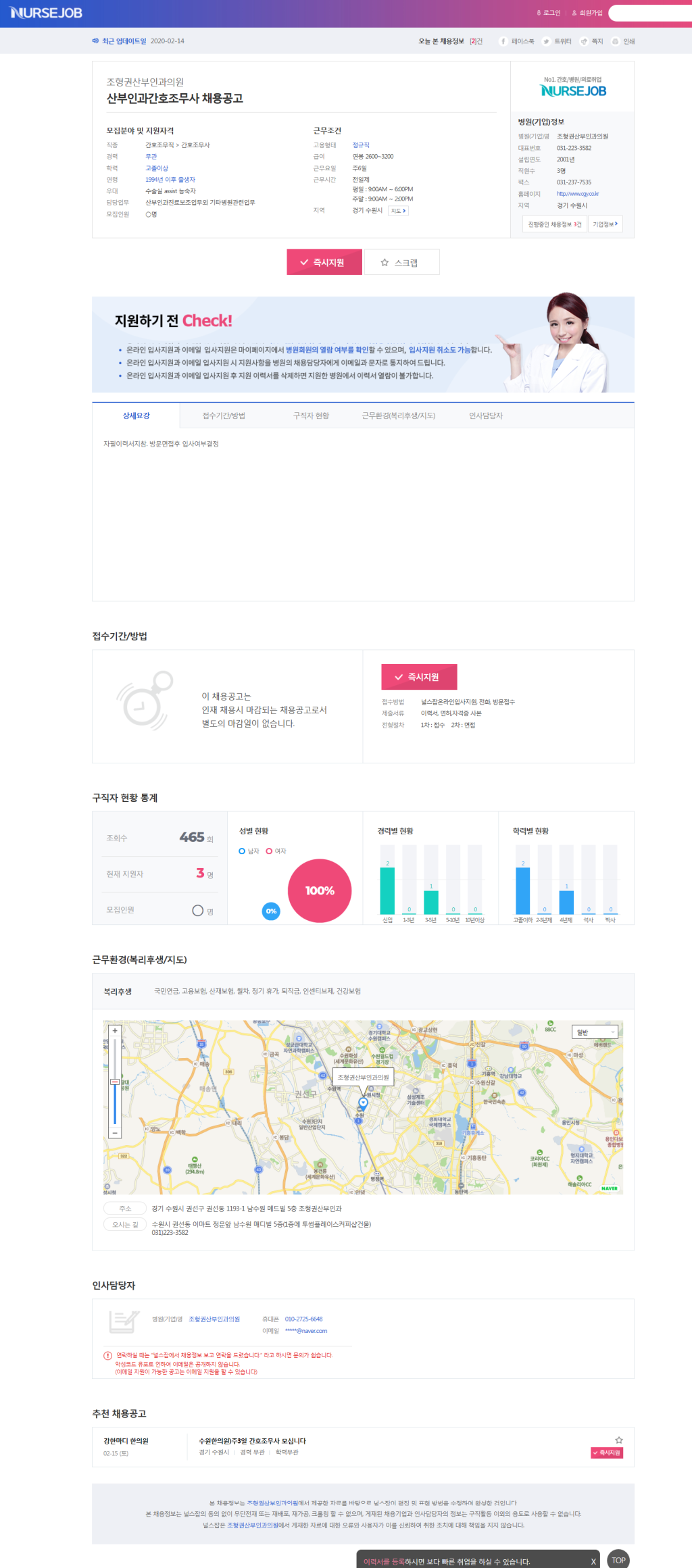
Task: Open the 로그인 login link
Action: (x=549, y=13)
